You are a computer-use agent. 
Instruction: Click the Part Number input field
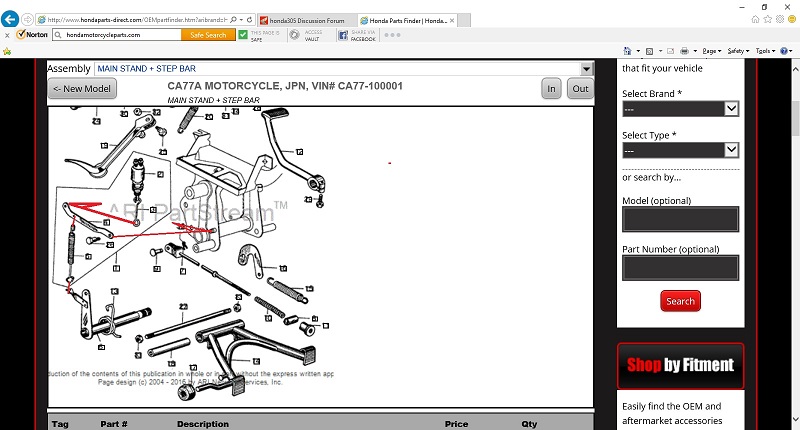coord(680,267)
